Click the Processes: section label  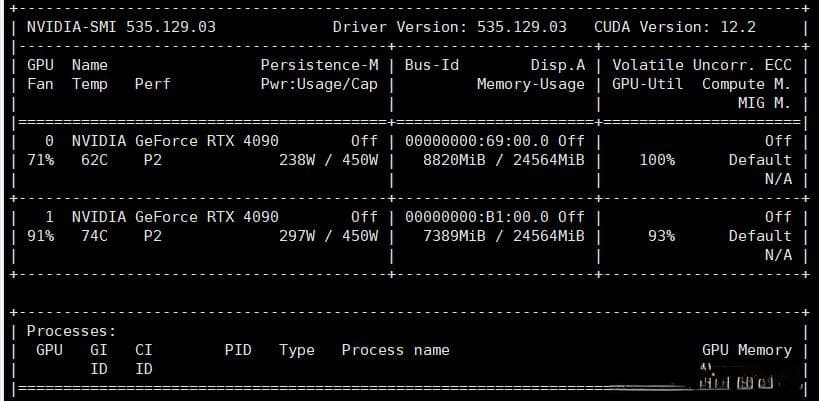(x=72, y=332)
